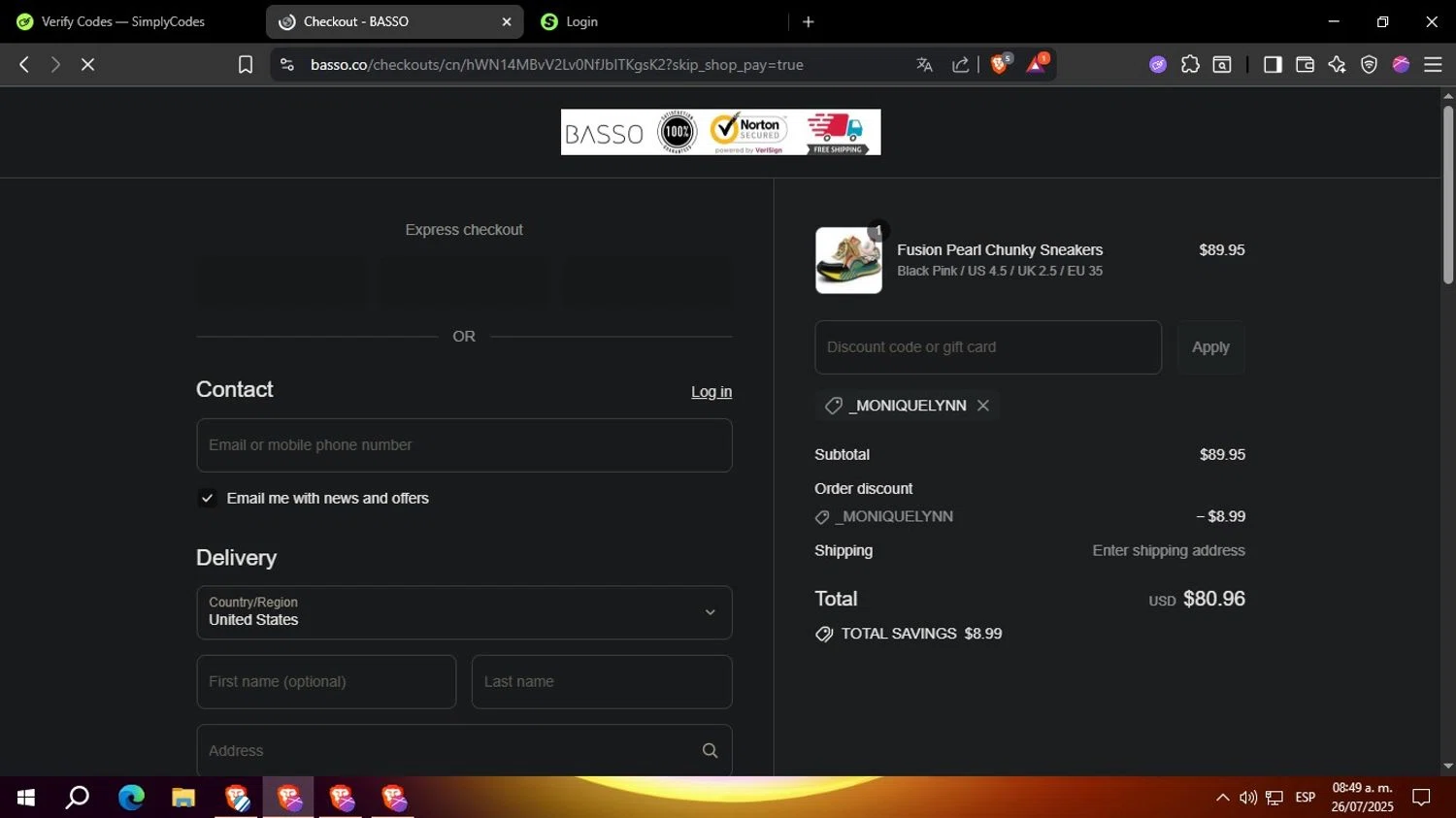
Task: Open the volume control in tray
Action: tap(1248, 798)
